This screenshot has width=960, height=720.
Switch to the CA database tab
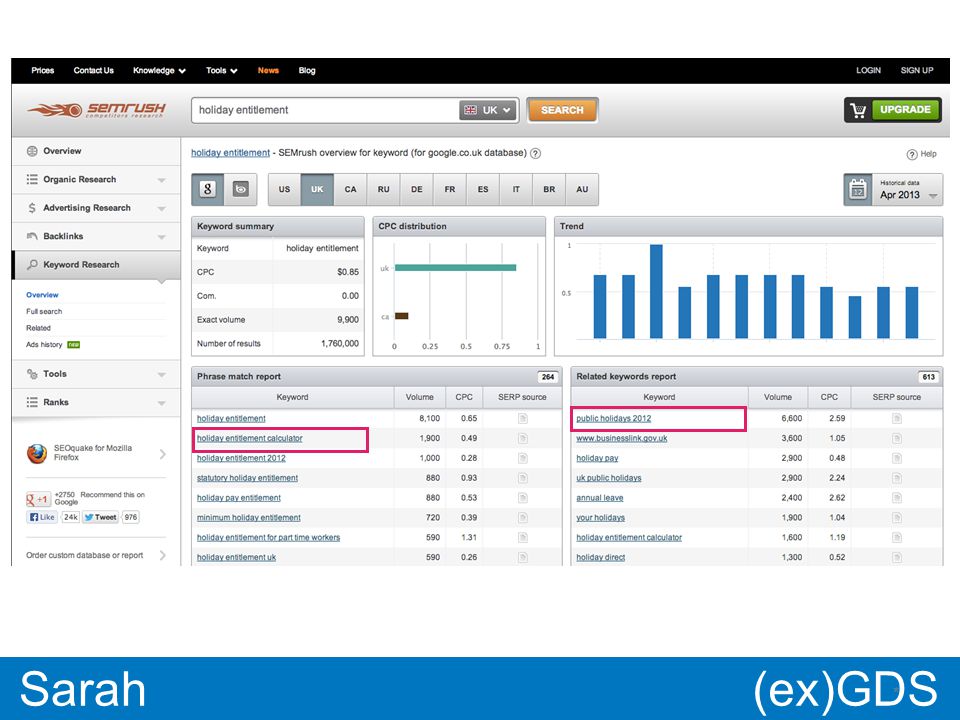350,189
